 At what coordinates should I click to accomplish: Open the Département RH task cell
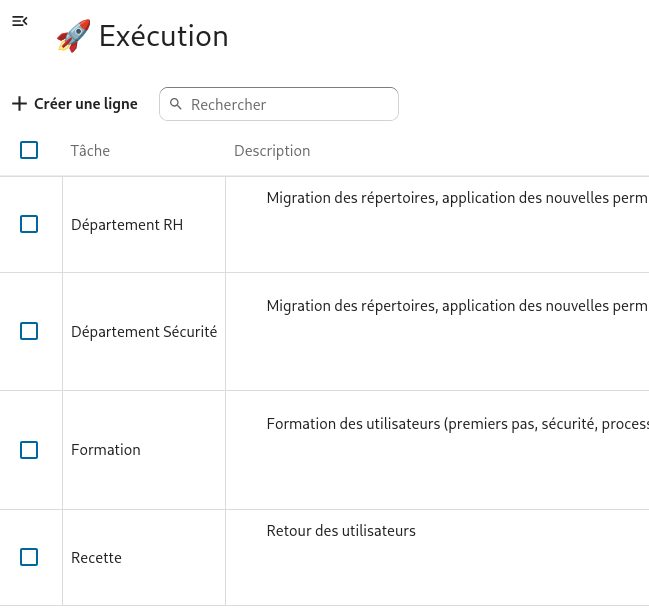click(127, 225)
